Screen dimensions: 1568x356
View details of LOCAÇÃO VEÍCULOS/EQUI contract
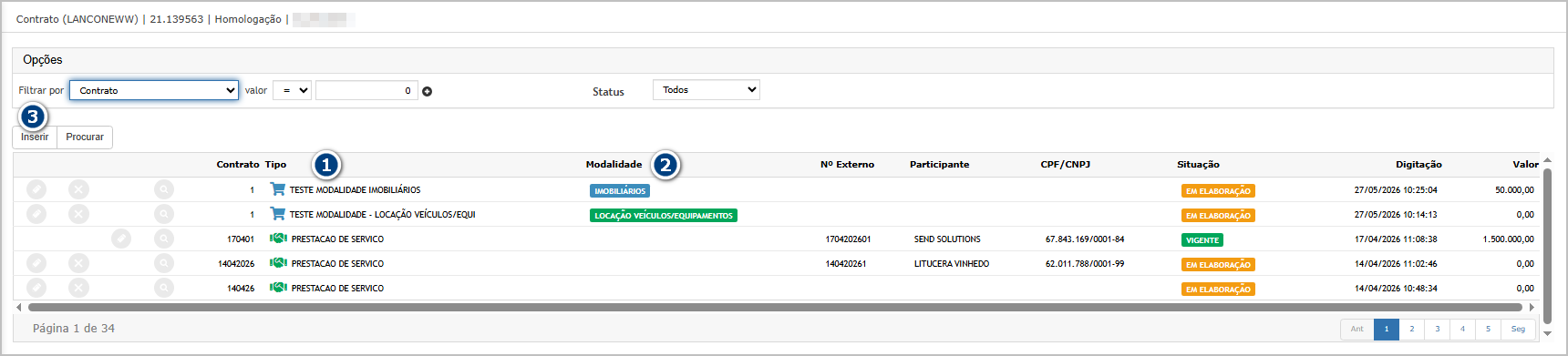tap(164, 214)
